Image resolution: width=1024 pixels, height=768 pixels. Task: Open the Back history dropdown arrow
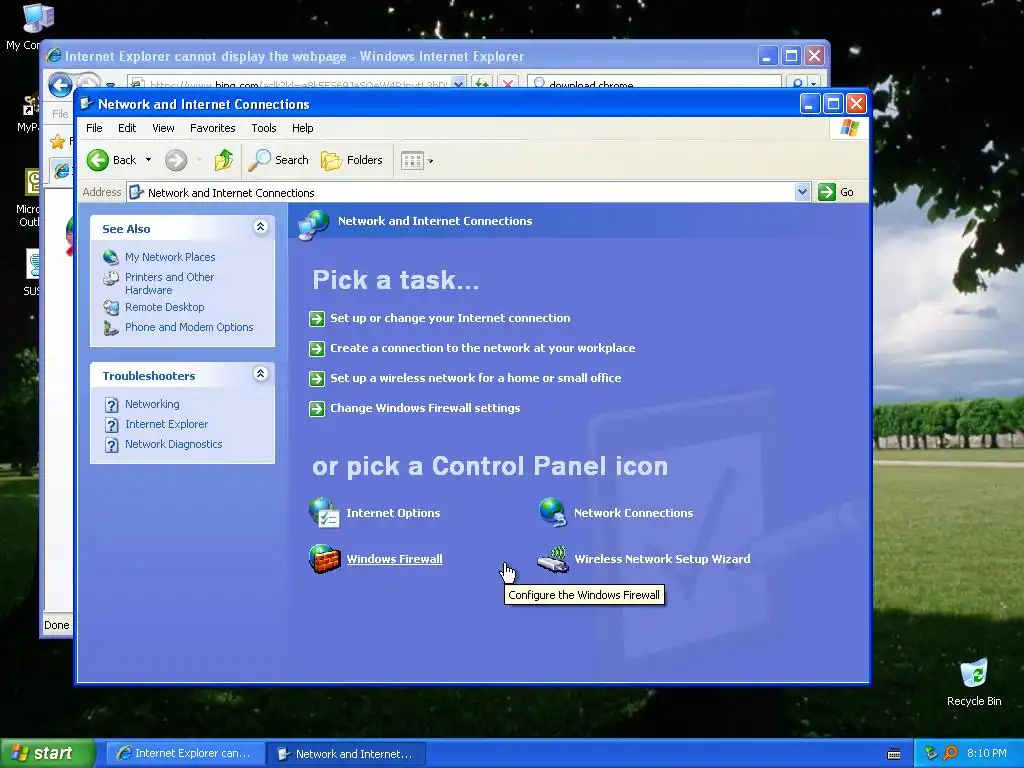coord(148,160)
